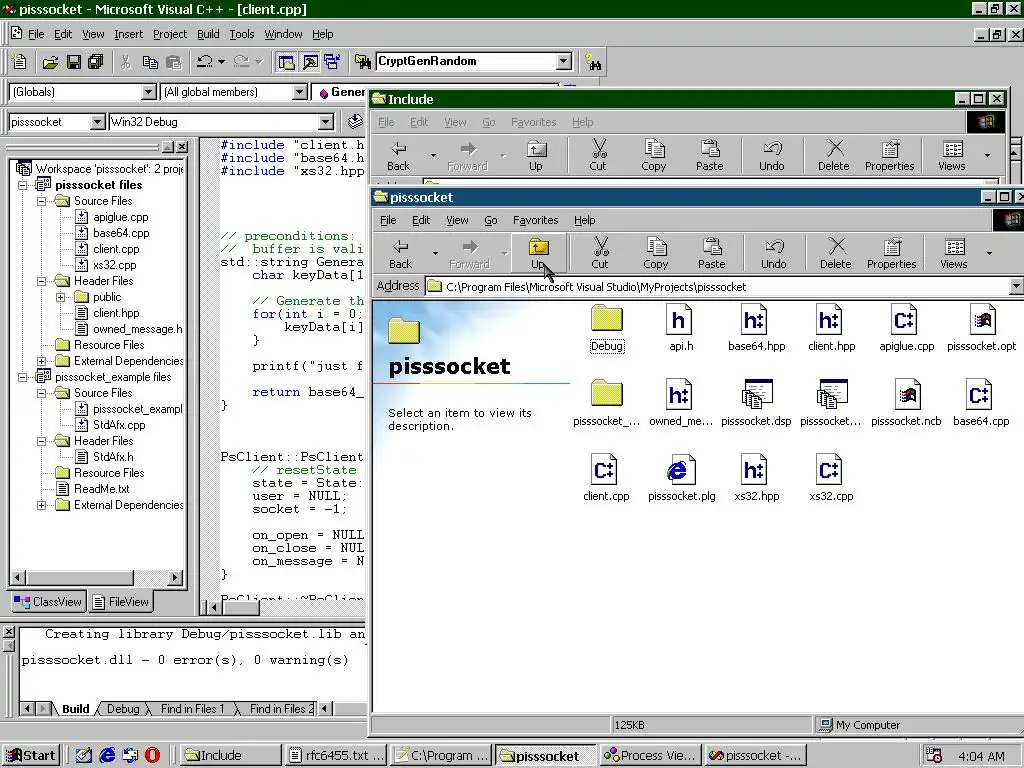Open the Build menu
The height and width of the screenshot is (768, 1024).
[208, 34]
